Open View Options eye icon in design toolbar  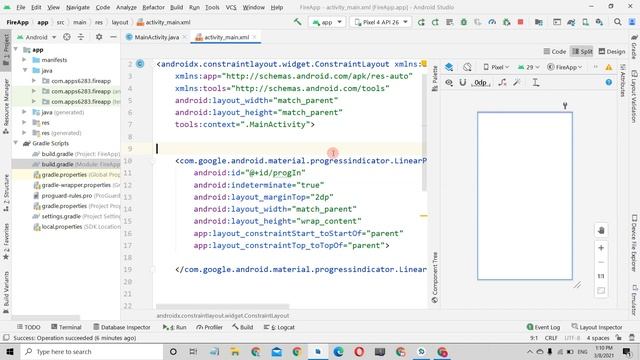point(449,82)
